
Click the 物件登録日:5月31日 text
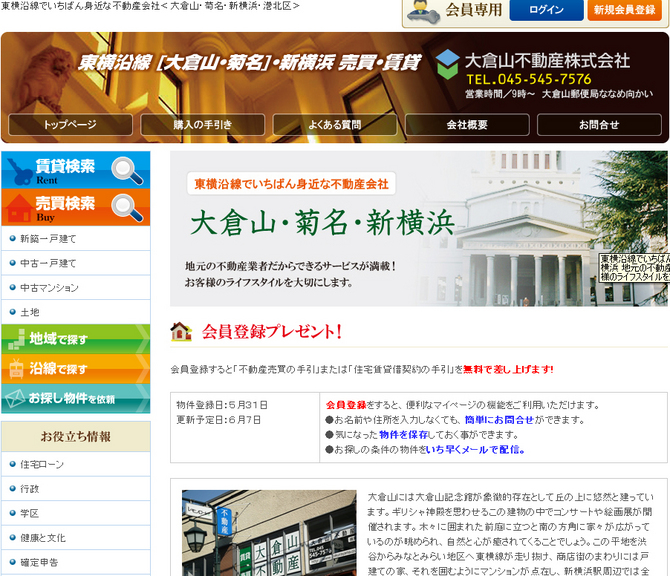click(222, 405)
